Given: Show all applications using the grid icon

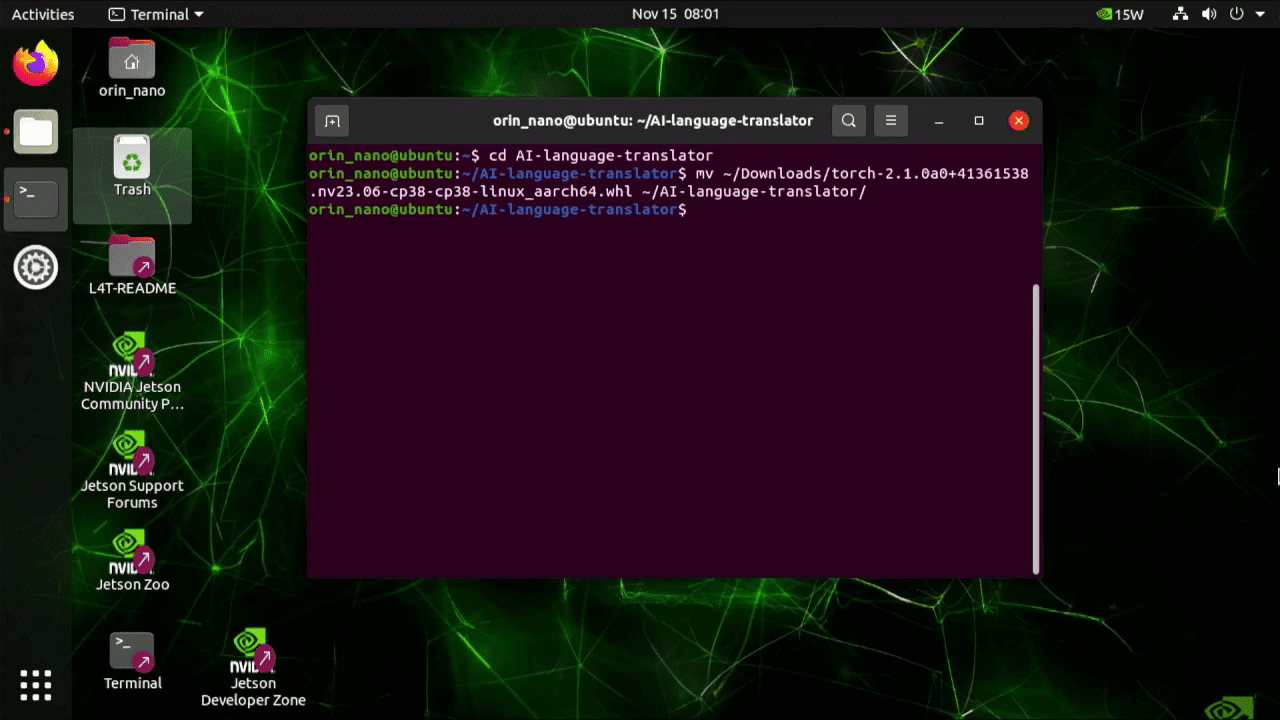Looking at the screenshot, I should point(35,685).
